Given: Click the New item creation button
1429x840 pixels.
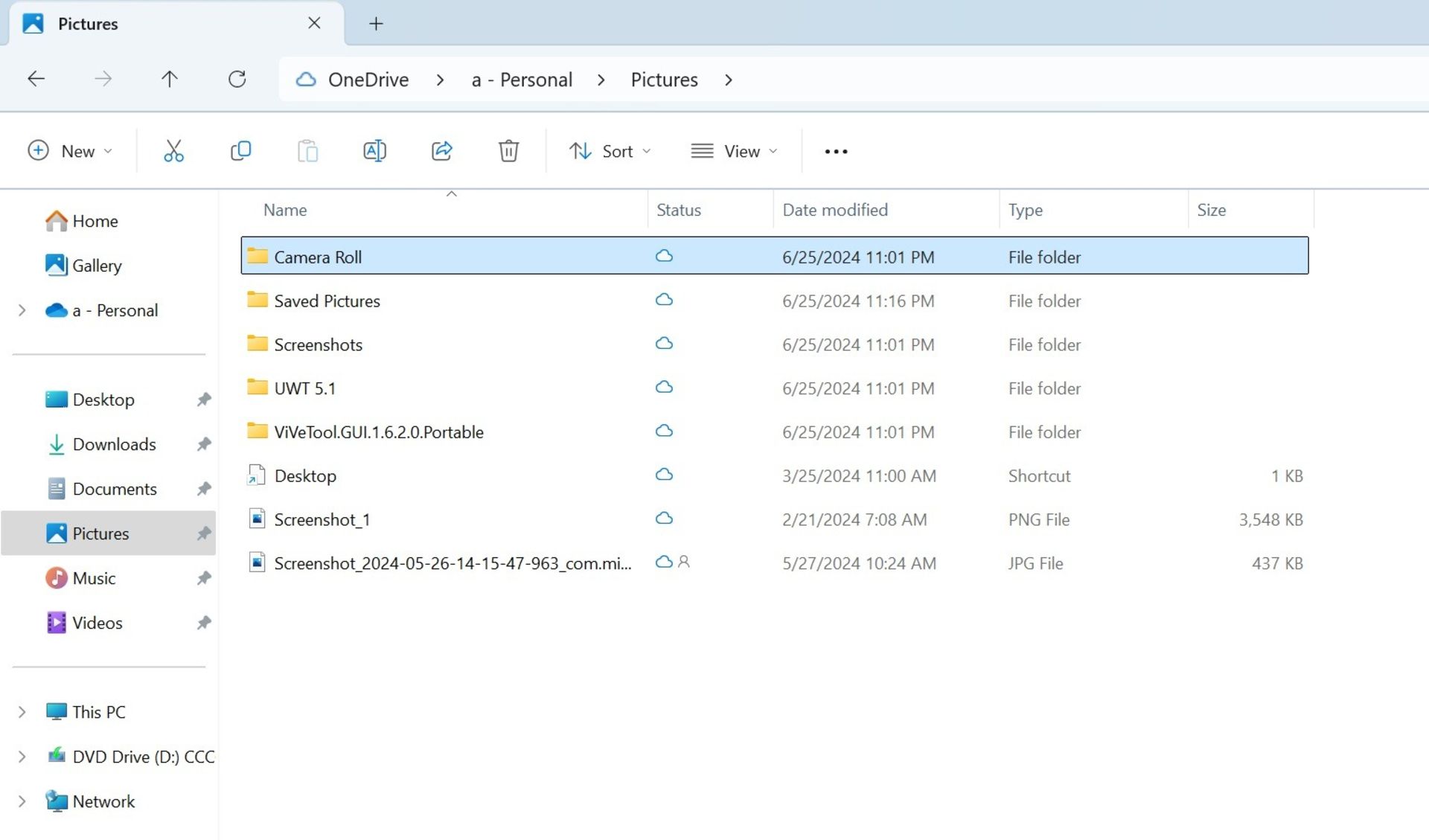Looking at the screenshot, I should [x=68, y=151].
